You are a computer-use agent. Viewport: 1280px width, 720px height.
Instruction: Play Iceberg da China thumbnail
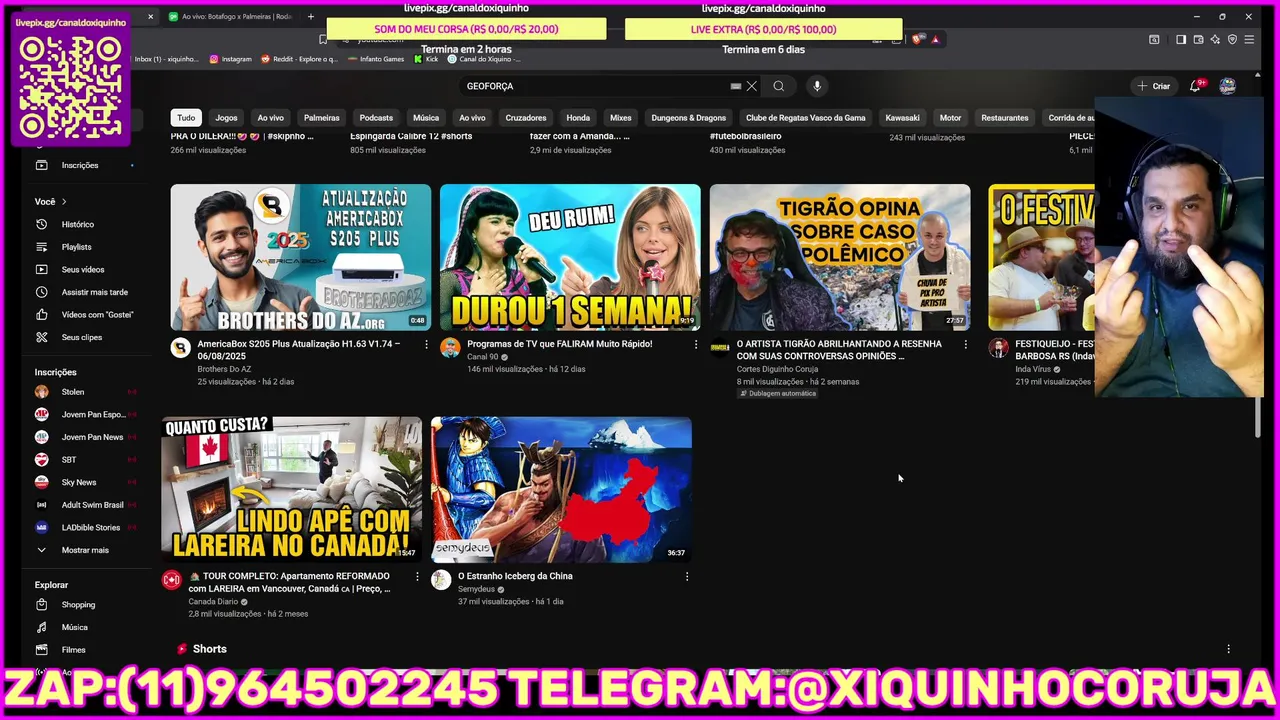point(561,489)
